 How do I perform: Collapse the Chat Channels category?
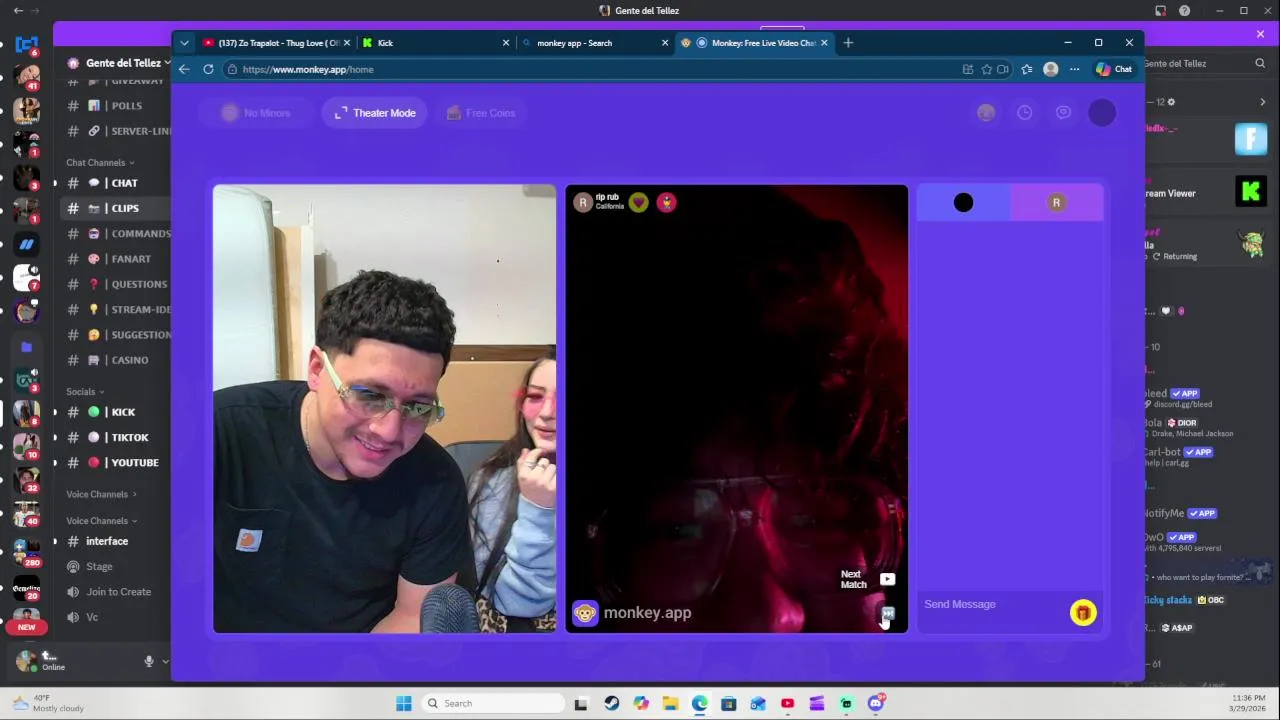[x=100, y=162]
